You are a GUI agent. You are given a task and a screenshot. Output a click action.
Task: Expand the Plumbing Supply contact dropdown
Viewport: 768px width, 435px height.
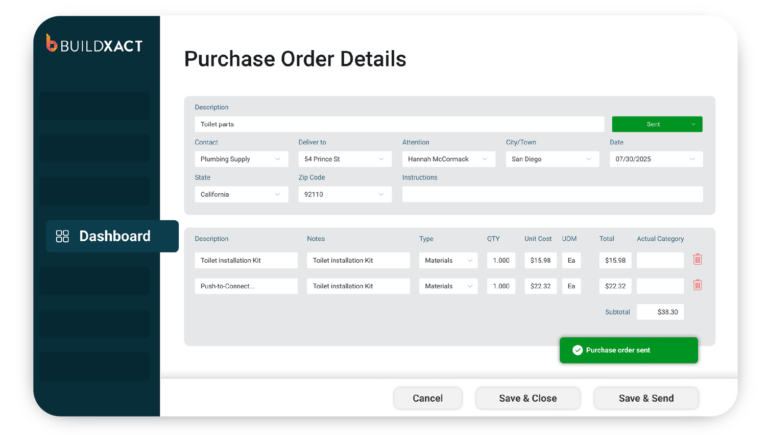(277, 159)
